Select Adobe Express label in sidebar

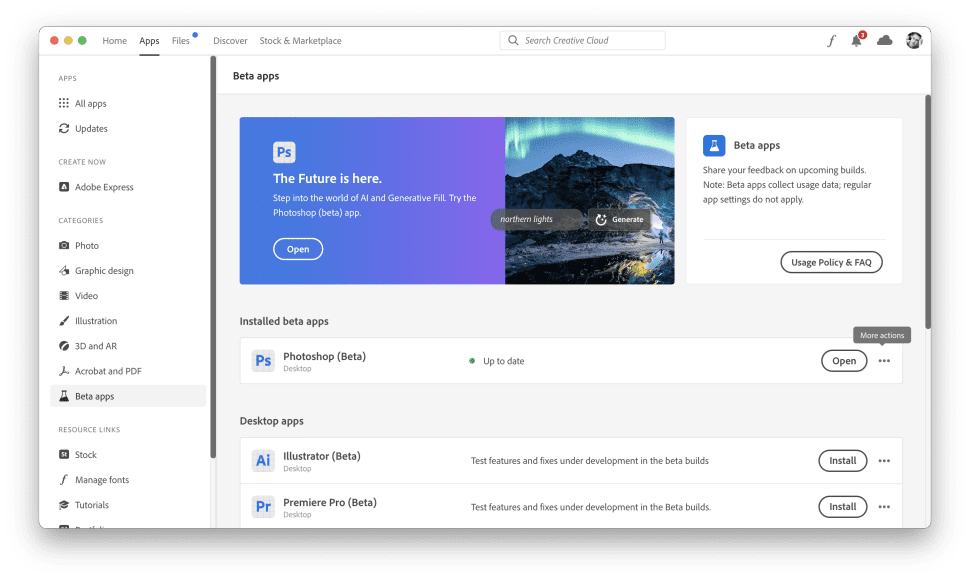[104, 187]
